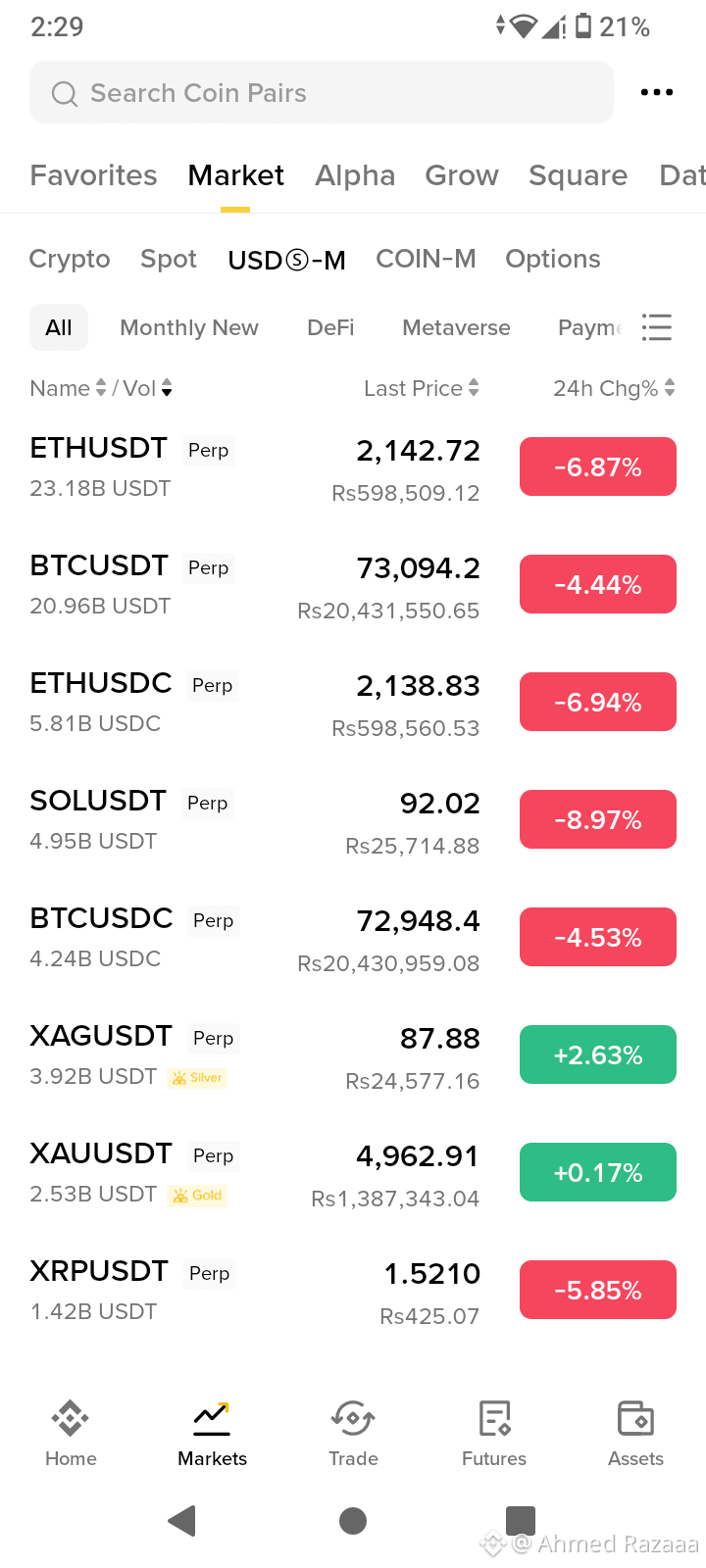Switch to the Alpha tab
The height and width of the screenshot is (1568, 706).
click(355, 175)
